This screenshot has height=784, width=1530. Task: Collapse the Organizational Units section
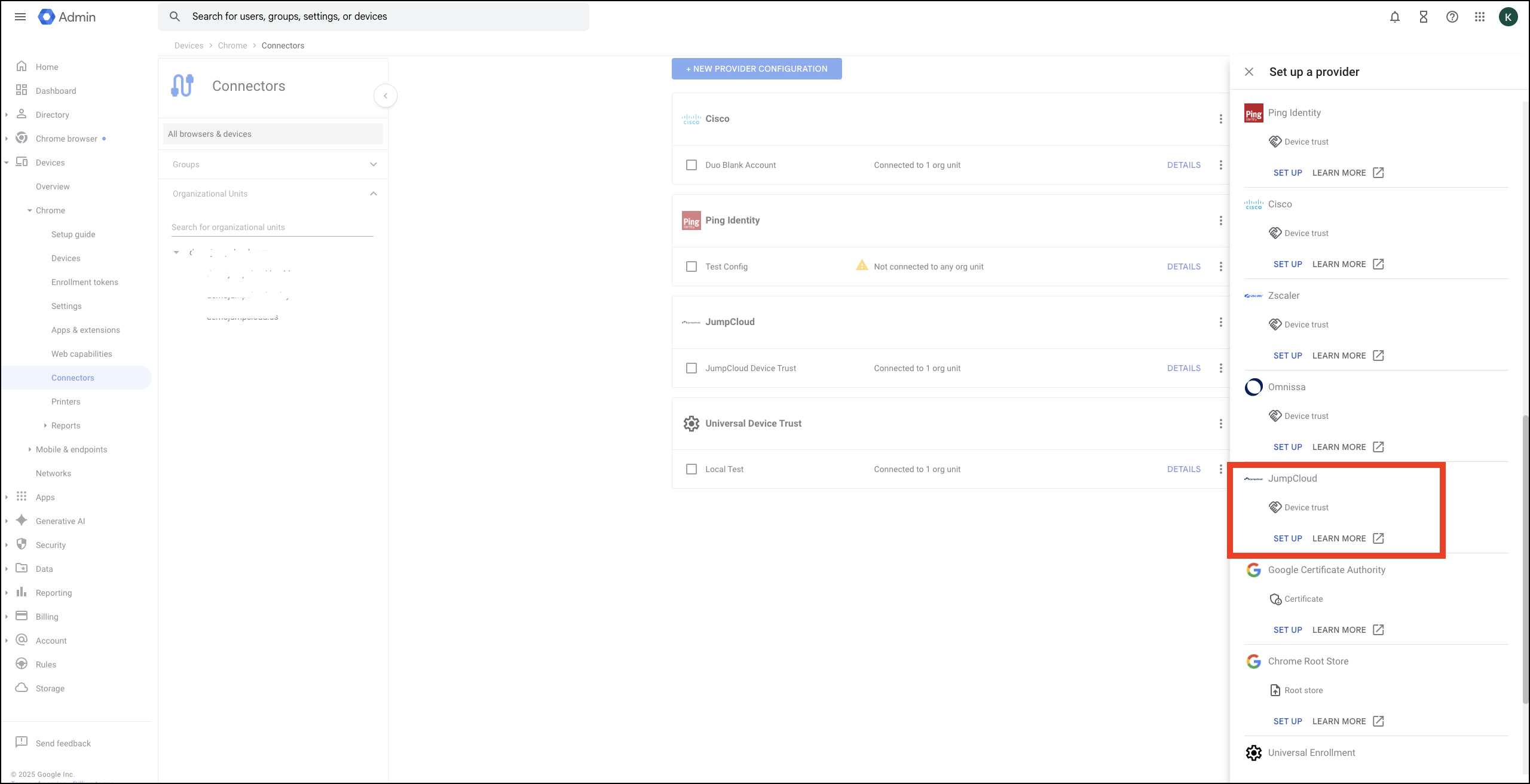(x=373, y=193)
